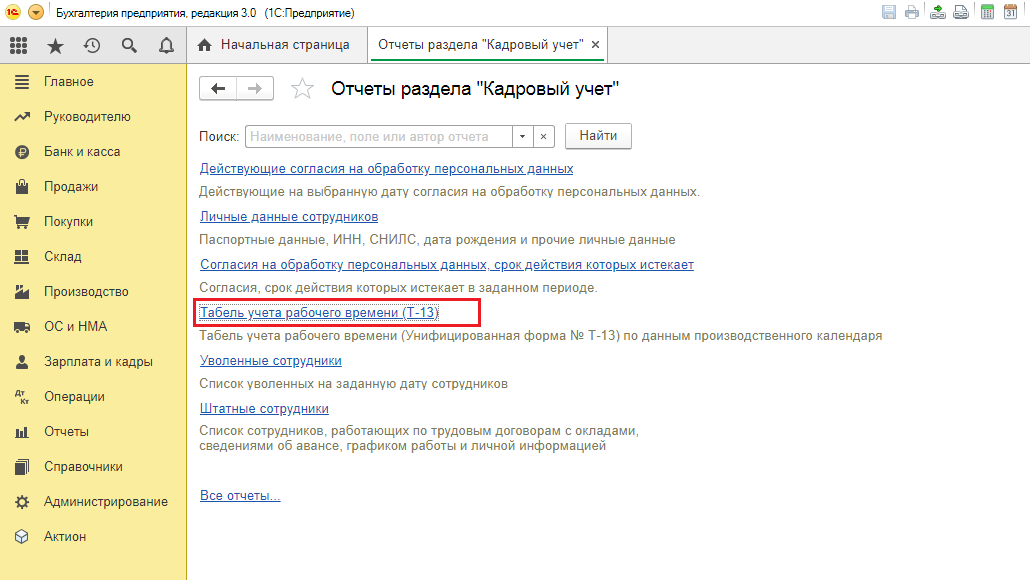Open Табель учета рабочего времени (Т-13) report
Viewport: 1030px width, 580px height.
(x=319, y=313)
